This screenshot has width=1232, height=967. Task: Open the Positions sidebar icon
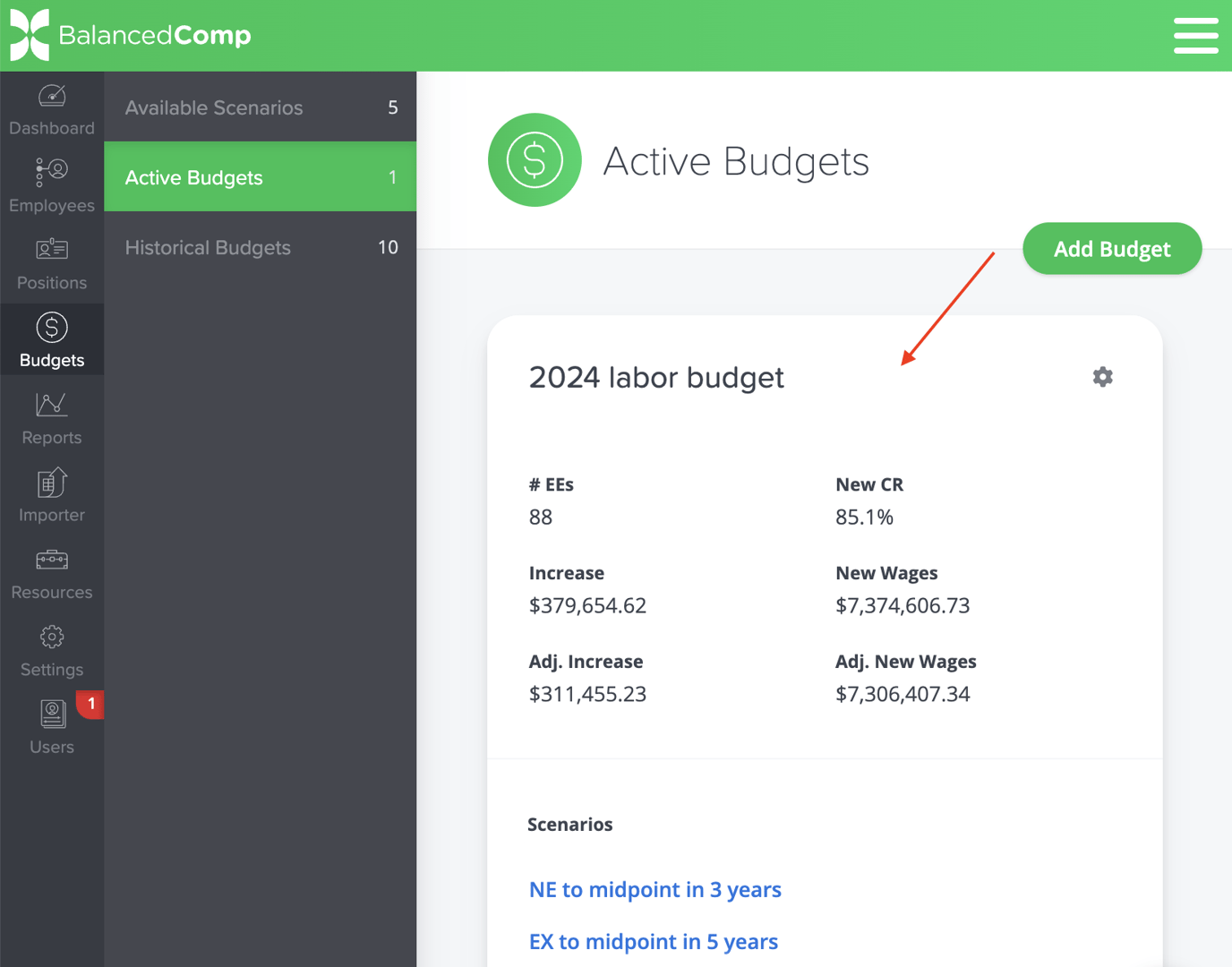coord(52,249)
